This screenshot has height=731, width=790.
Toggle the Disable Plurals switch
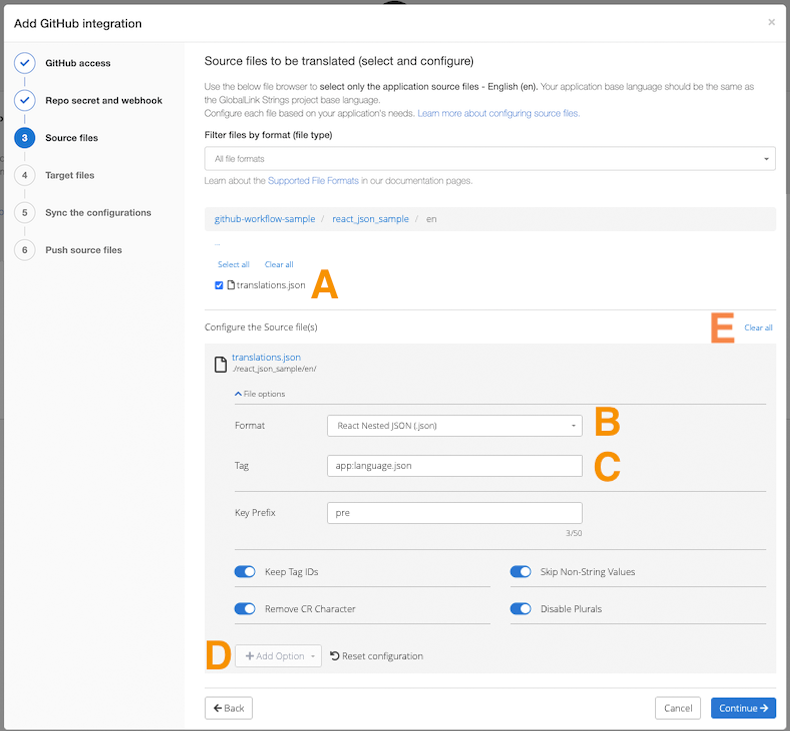(521, 609)
